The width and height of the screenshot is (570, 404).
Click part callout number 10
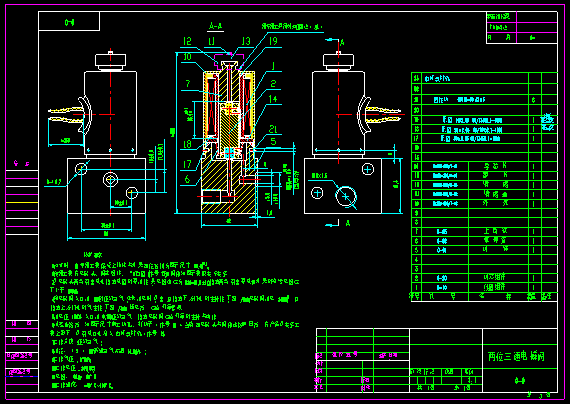(x=187, y=57)
